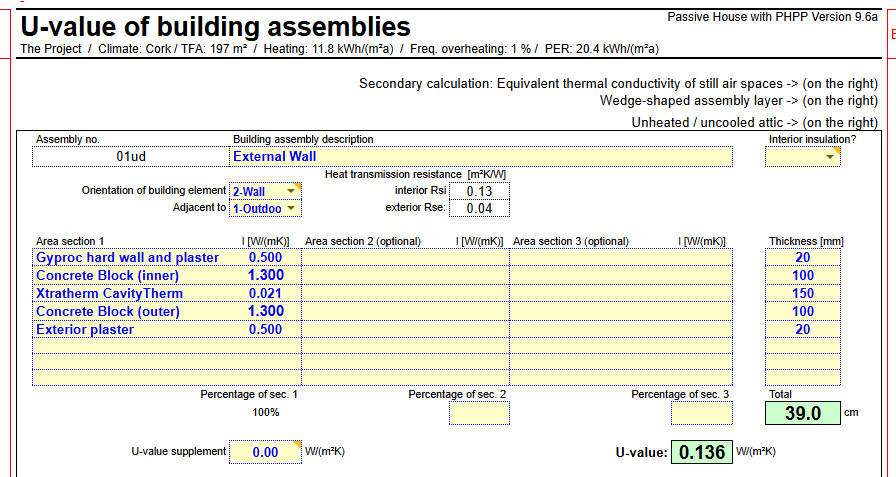Select Passive House with PHPP Version text

point(772,17)
